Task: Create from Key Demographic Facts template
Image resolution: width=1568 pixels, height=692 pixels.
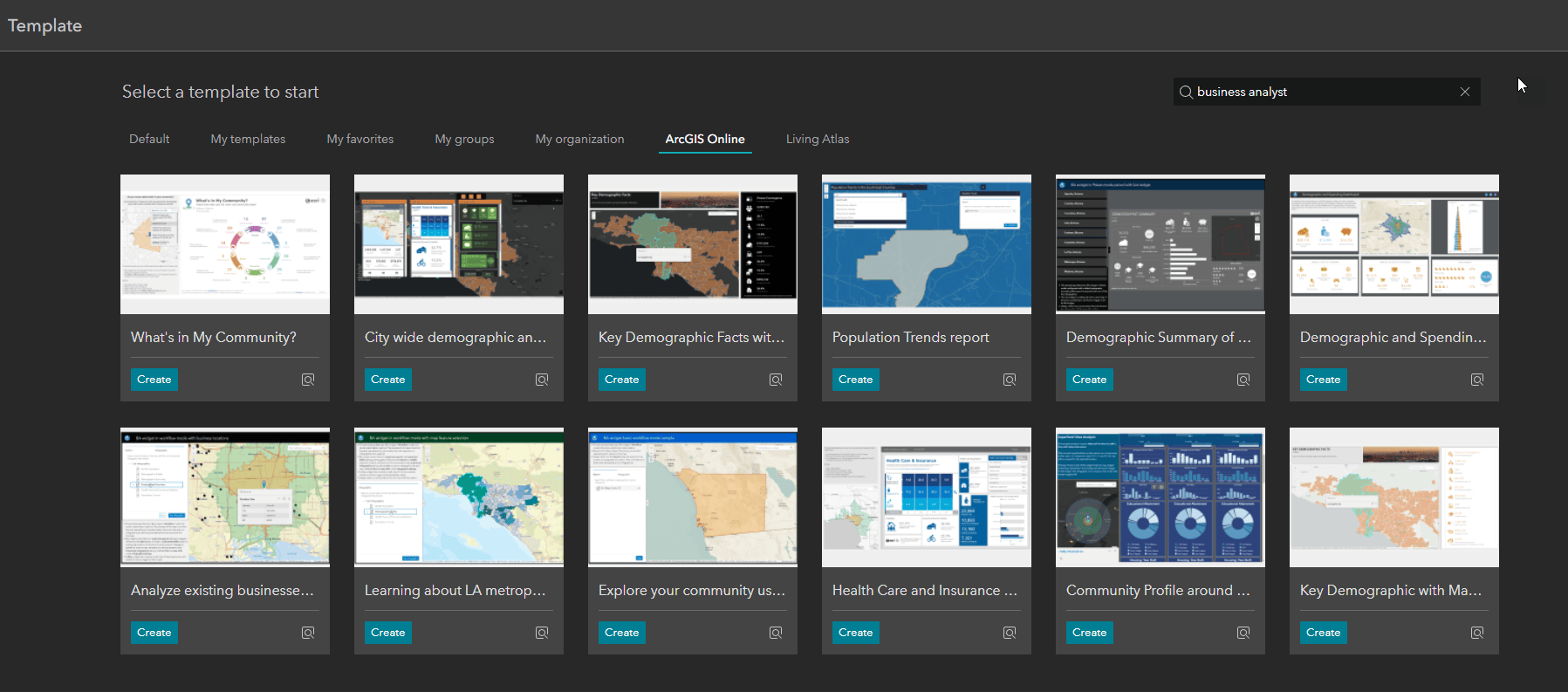Action: pos(622,380)
